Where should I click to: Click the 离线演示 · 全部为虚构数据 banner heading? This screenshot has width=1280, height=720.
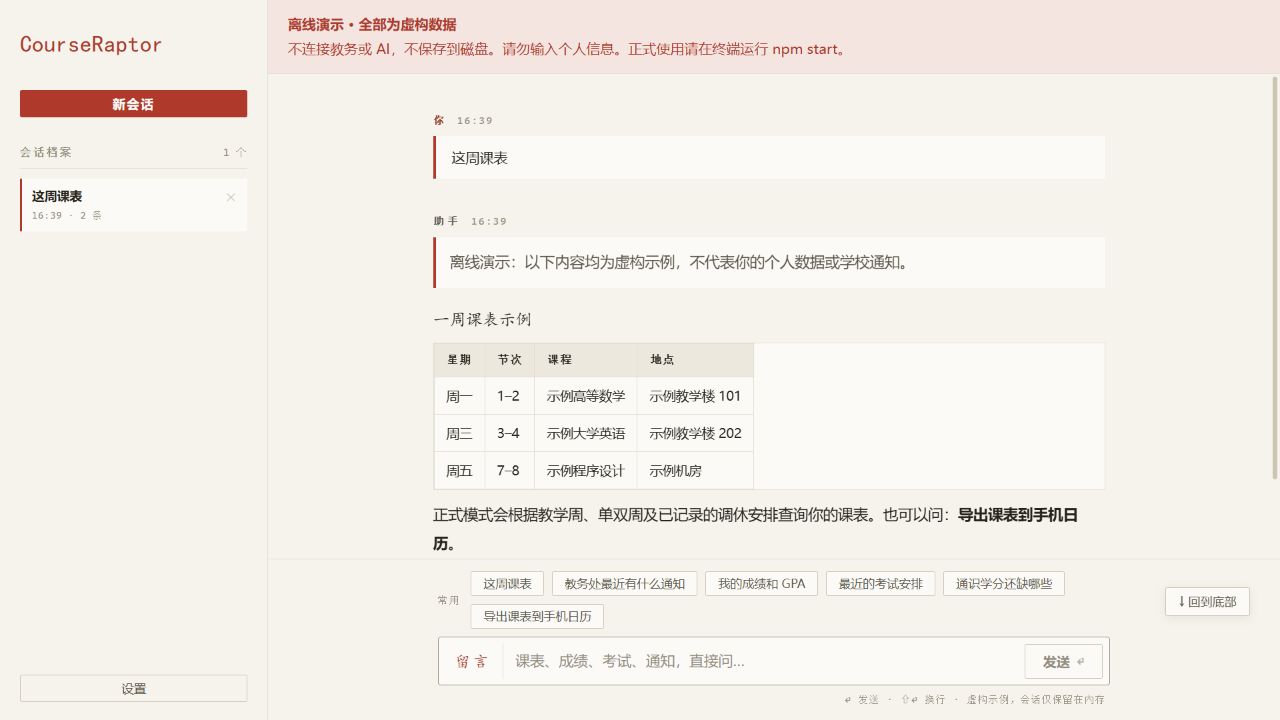pos(372,24)
